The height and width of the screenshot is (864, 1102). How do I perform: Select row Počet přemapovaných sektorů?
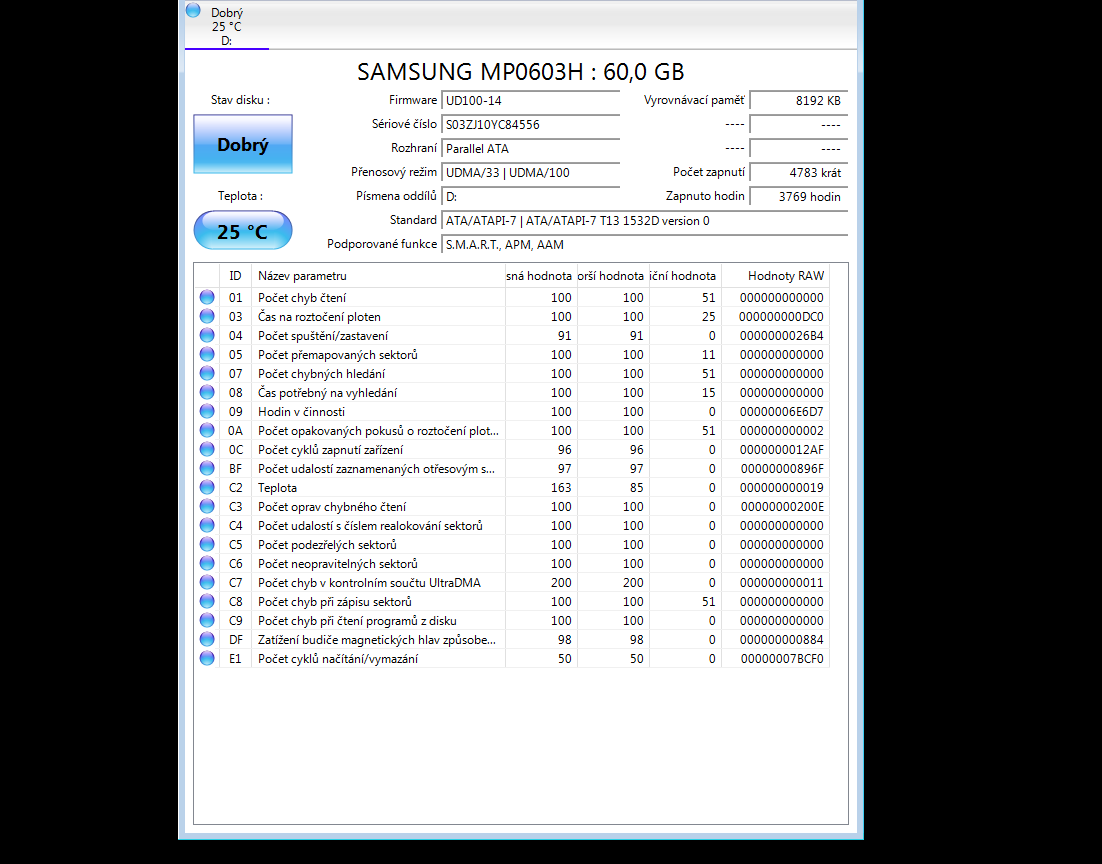[512, 354]
